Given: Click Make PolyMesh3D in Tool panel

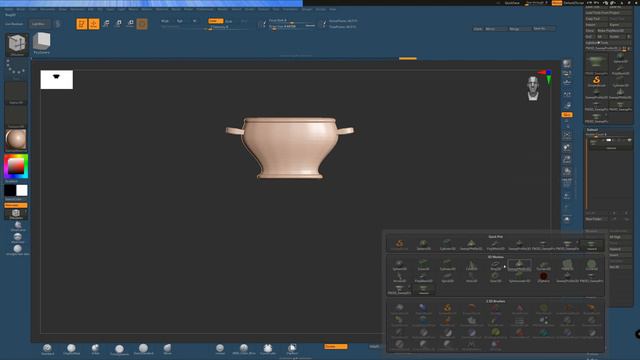Looking at the screenshot, I should pos(615,31).
